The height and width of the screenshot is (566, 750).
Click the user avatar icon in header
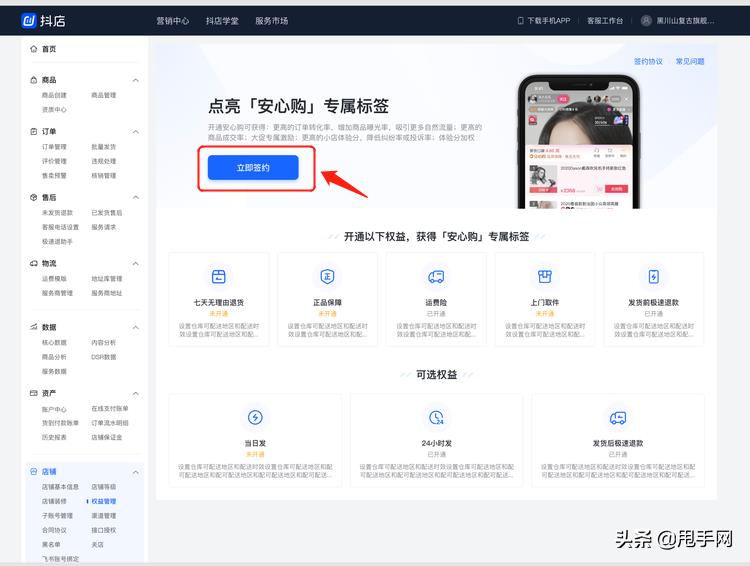pyautogui.click(x=646, y=21)
